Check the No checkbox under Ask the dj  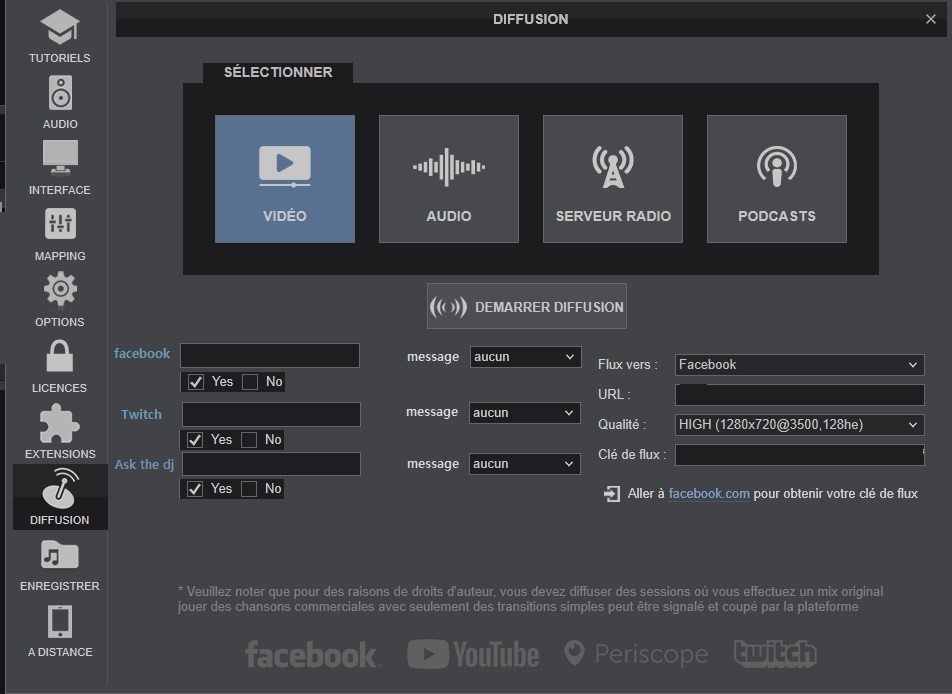249,489
